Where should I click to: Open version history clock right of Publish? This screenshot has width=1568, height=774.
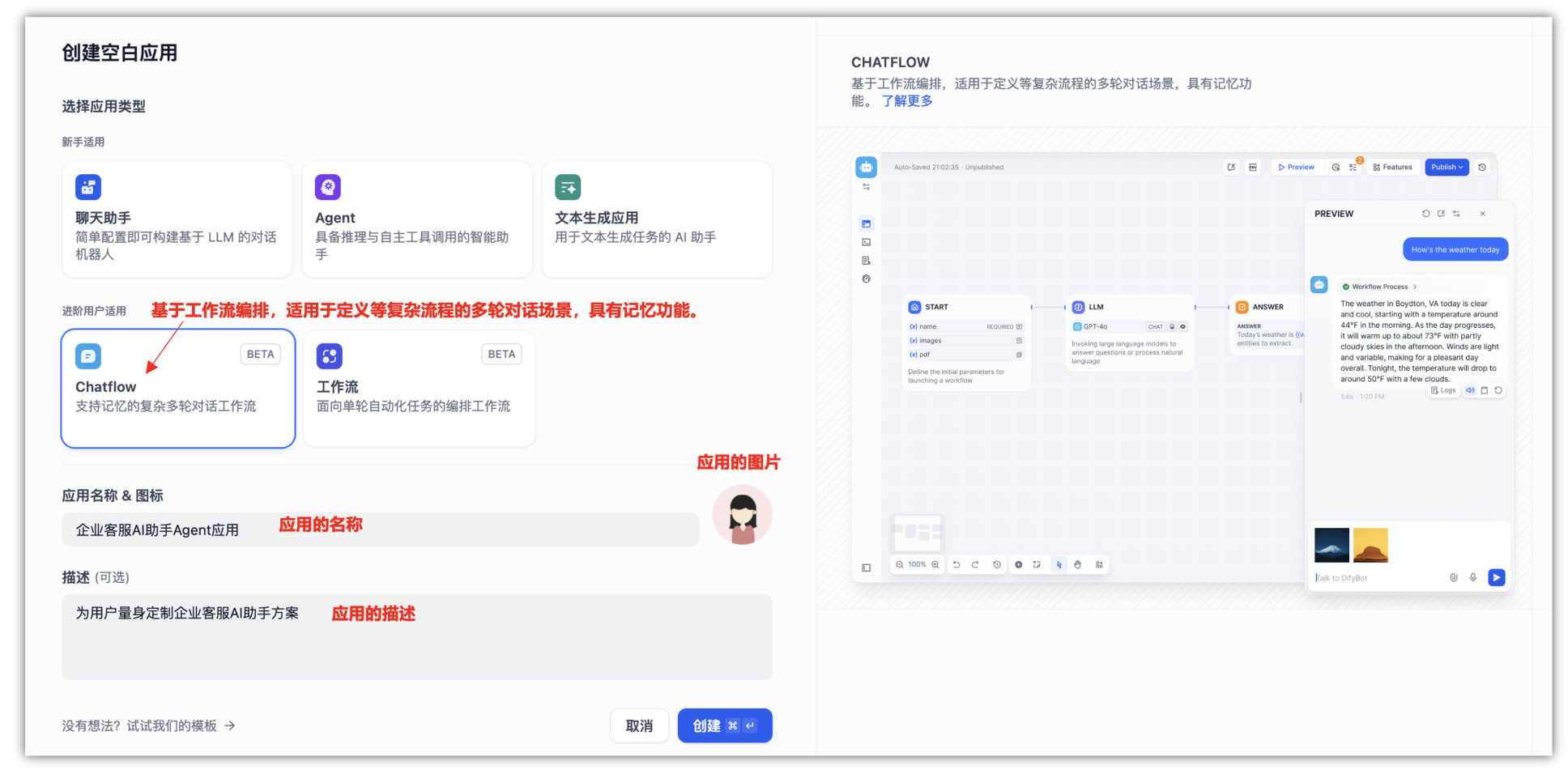[1482, 168]
